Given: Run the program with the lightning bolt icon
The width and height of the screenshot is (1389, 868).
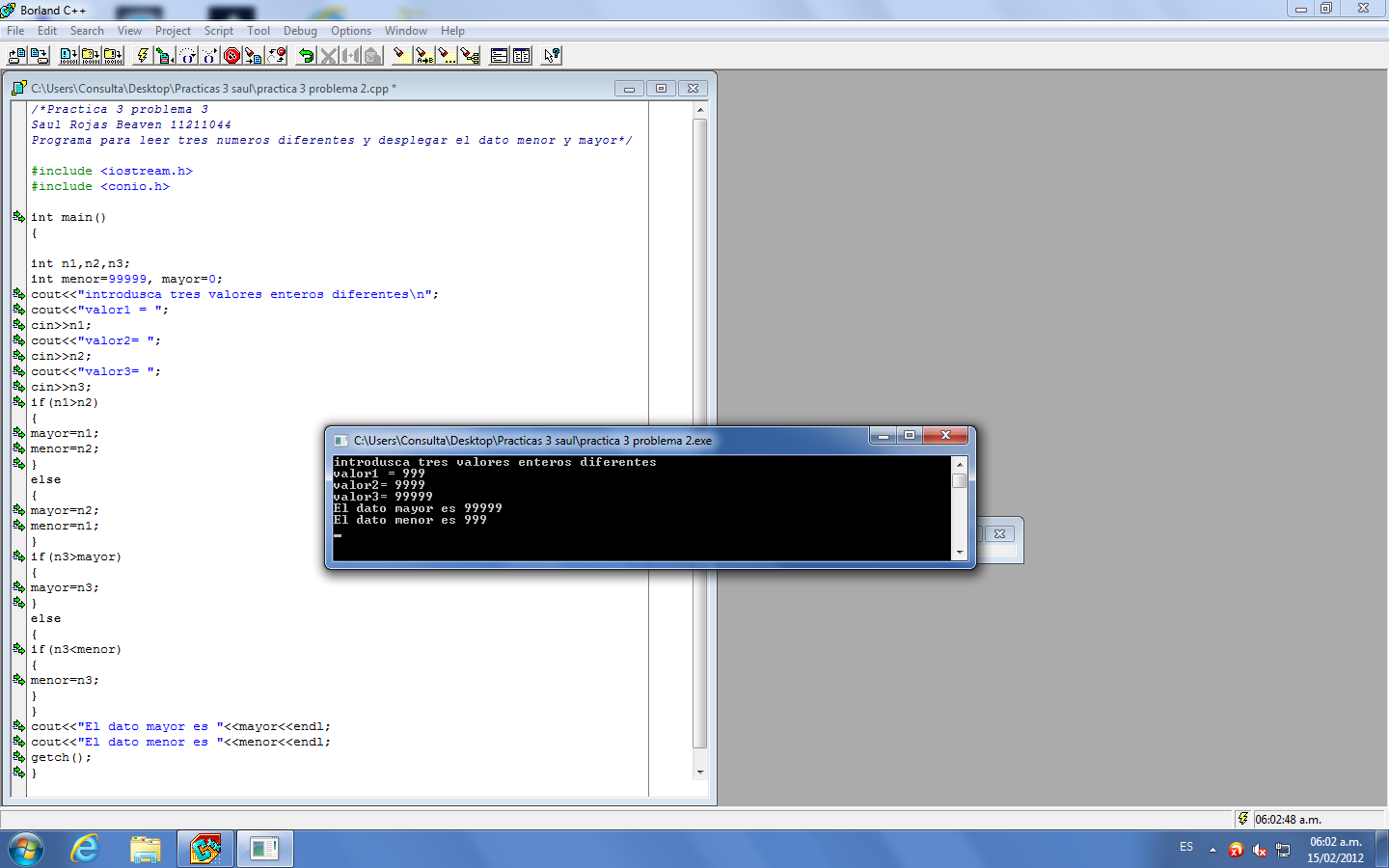Looking at the screenshot, I should (143, 55).
